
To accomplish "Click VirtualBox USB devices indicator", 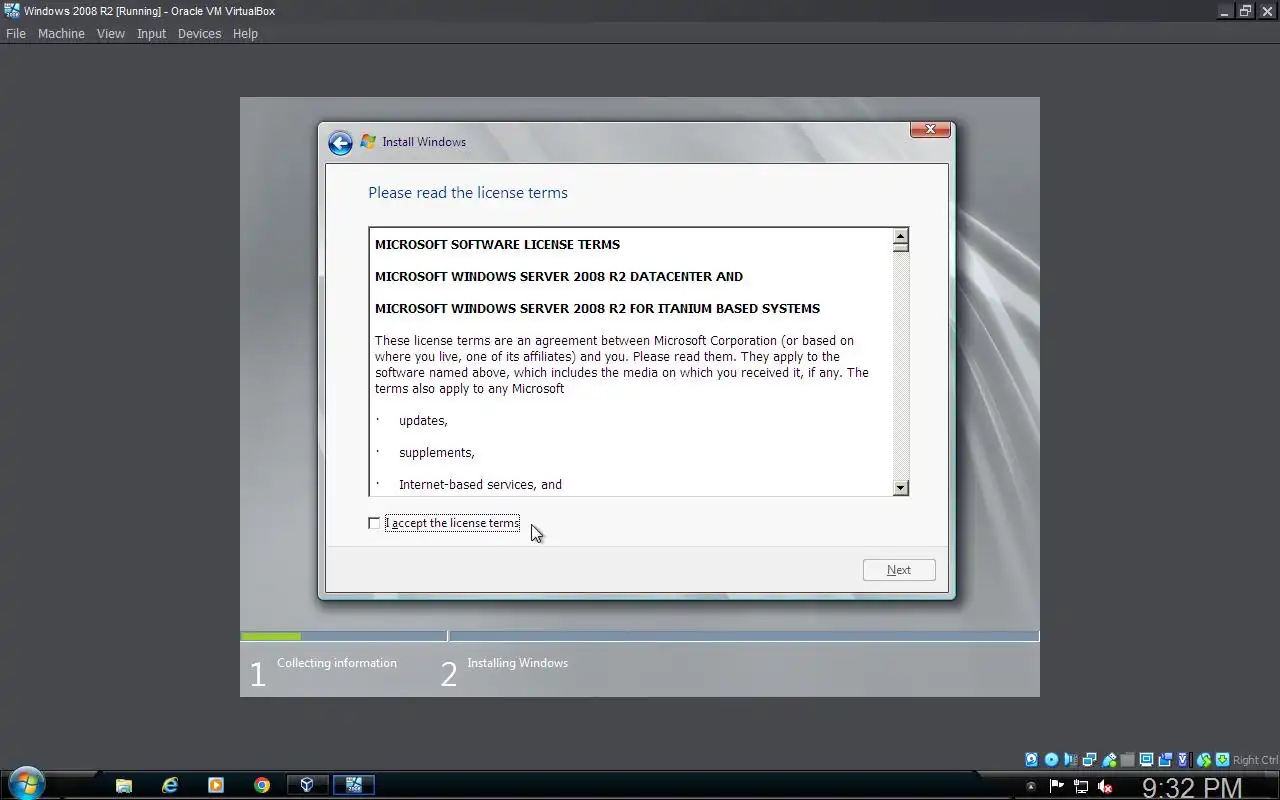I will pyautogui.click(x=1109, y=760).
